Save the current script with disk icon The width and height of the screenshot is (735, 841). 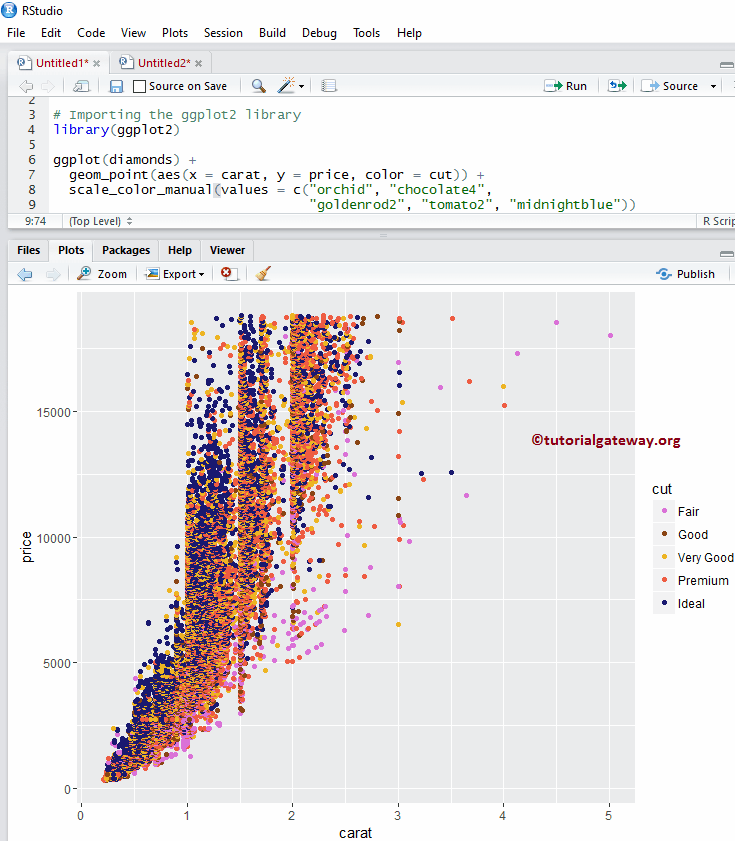tap(116, 86)
